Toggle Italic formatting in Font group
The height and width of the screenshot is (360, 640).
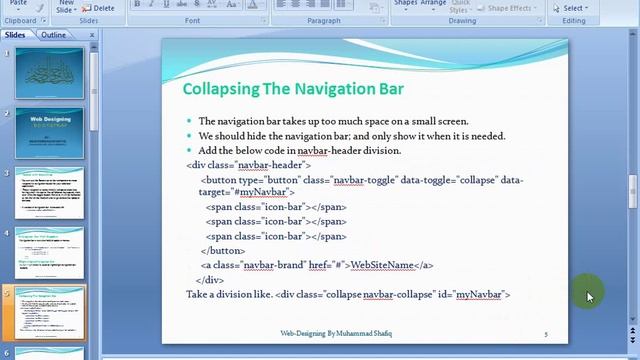point(151,4)
